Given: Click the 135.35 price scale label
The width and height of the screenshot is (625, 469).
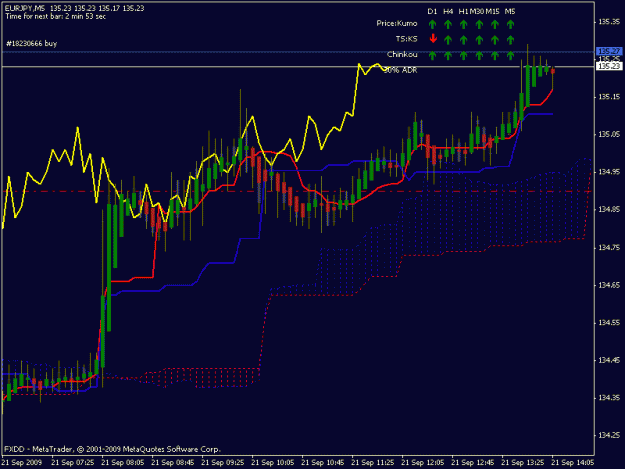Looking at the screenshot, I should point(609,22).
